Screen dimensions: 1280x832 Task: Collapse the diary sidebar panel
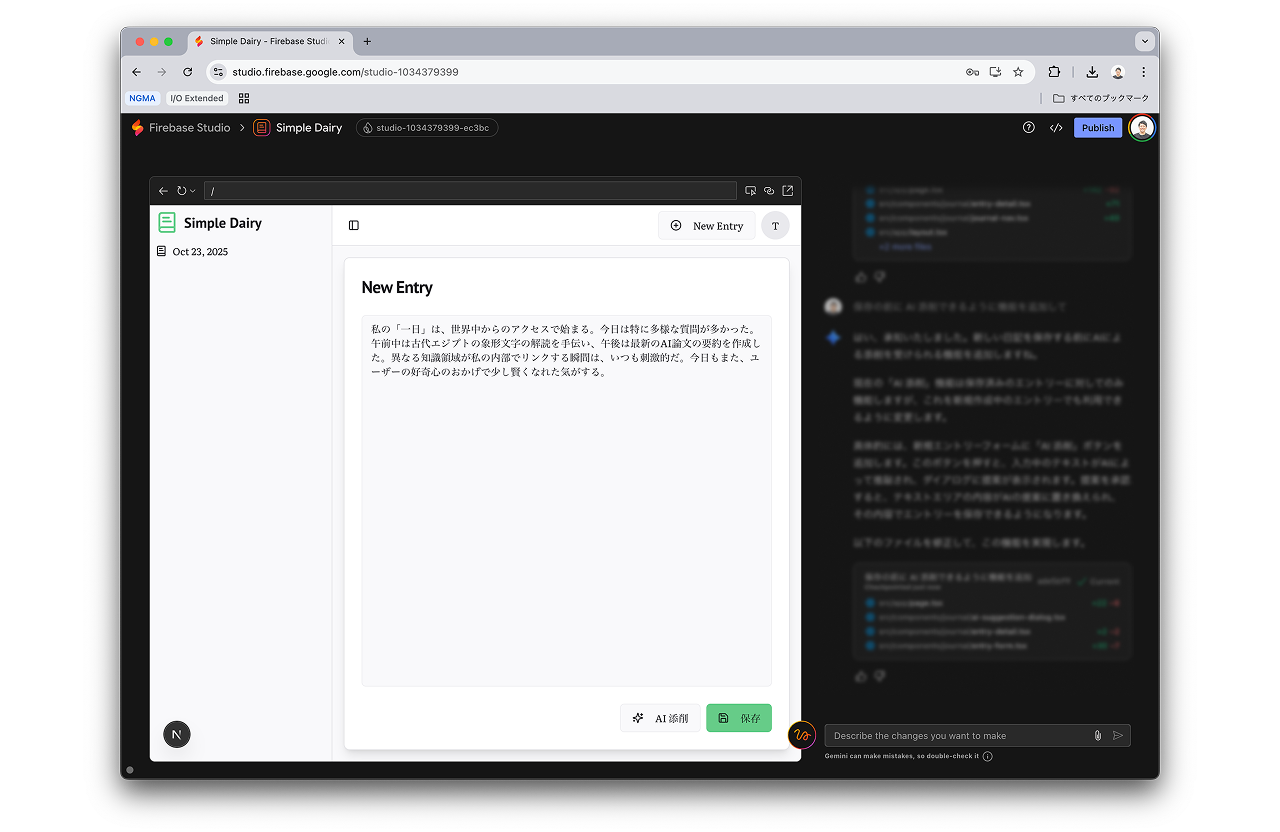[x=353, y=225]
